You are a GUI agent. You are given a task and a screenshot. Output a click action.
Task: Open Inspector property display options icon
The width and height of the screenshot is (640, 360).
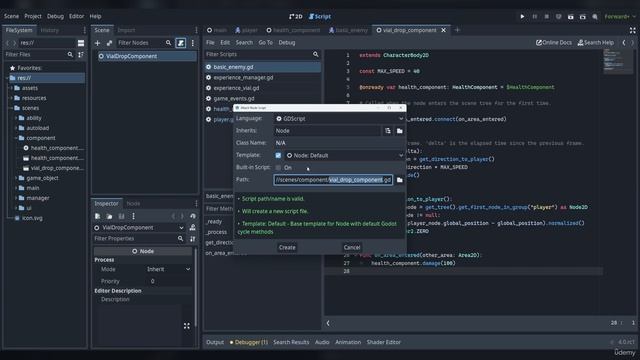[x=192, y=239]
